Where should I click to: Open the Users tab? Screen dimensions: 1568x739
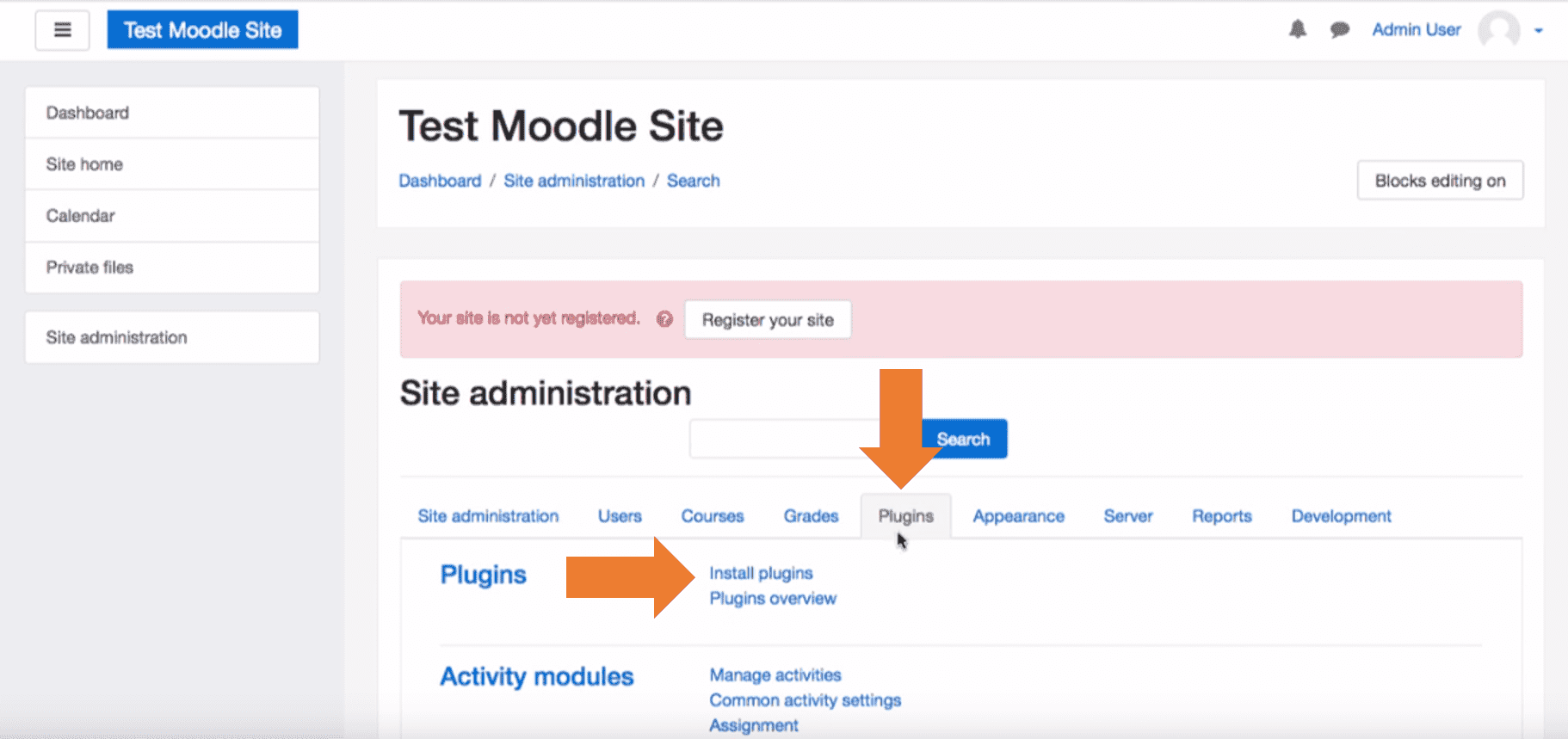pos(620,516)
